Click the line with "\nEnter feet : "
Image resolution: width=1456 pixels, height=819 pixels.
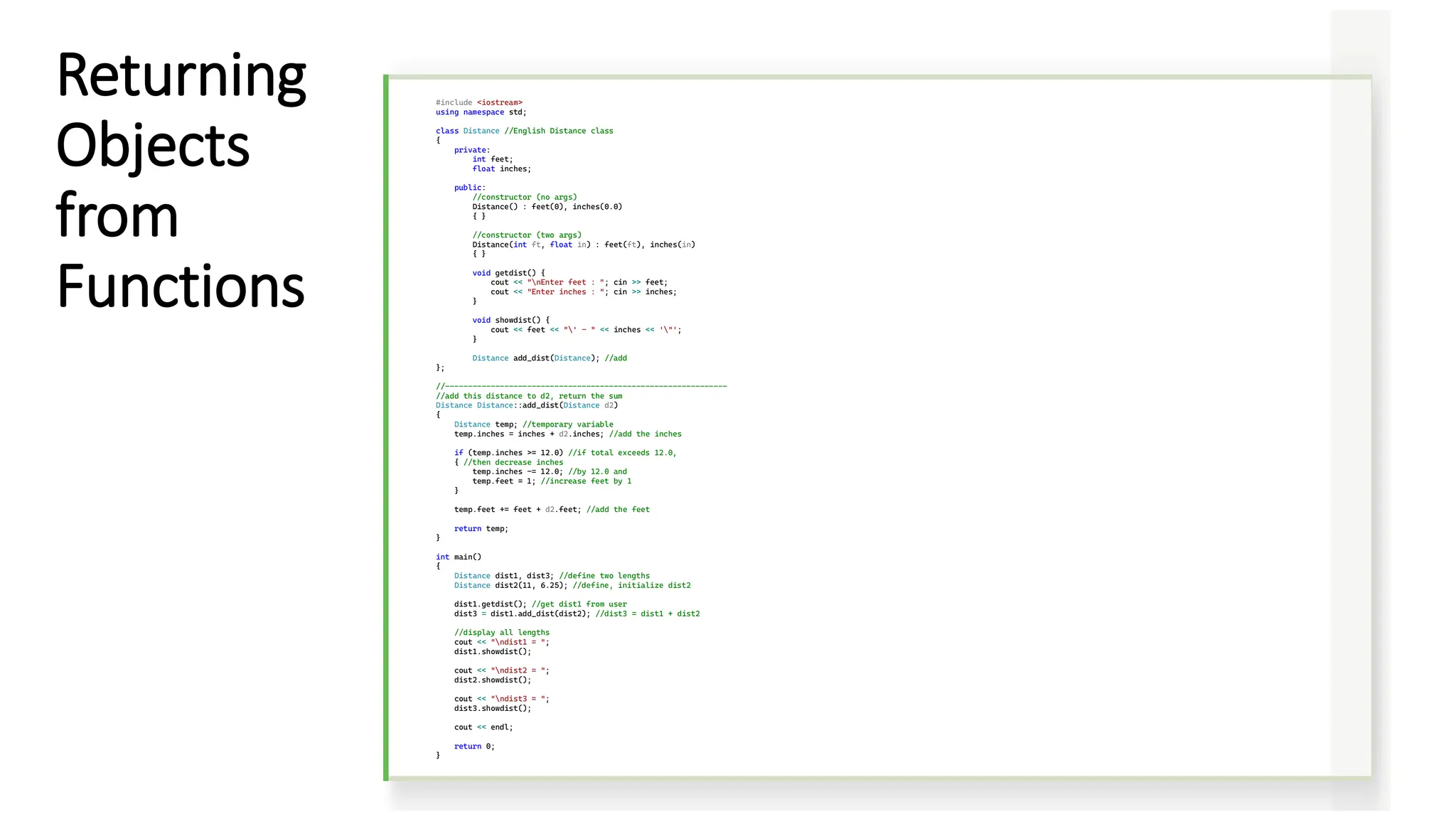click(x=579, y=282)
